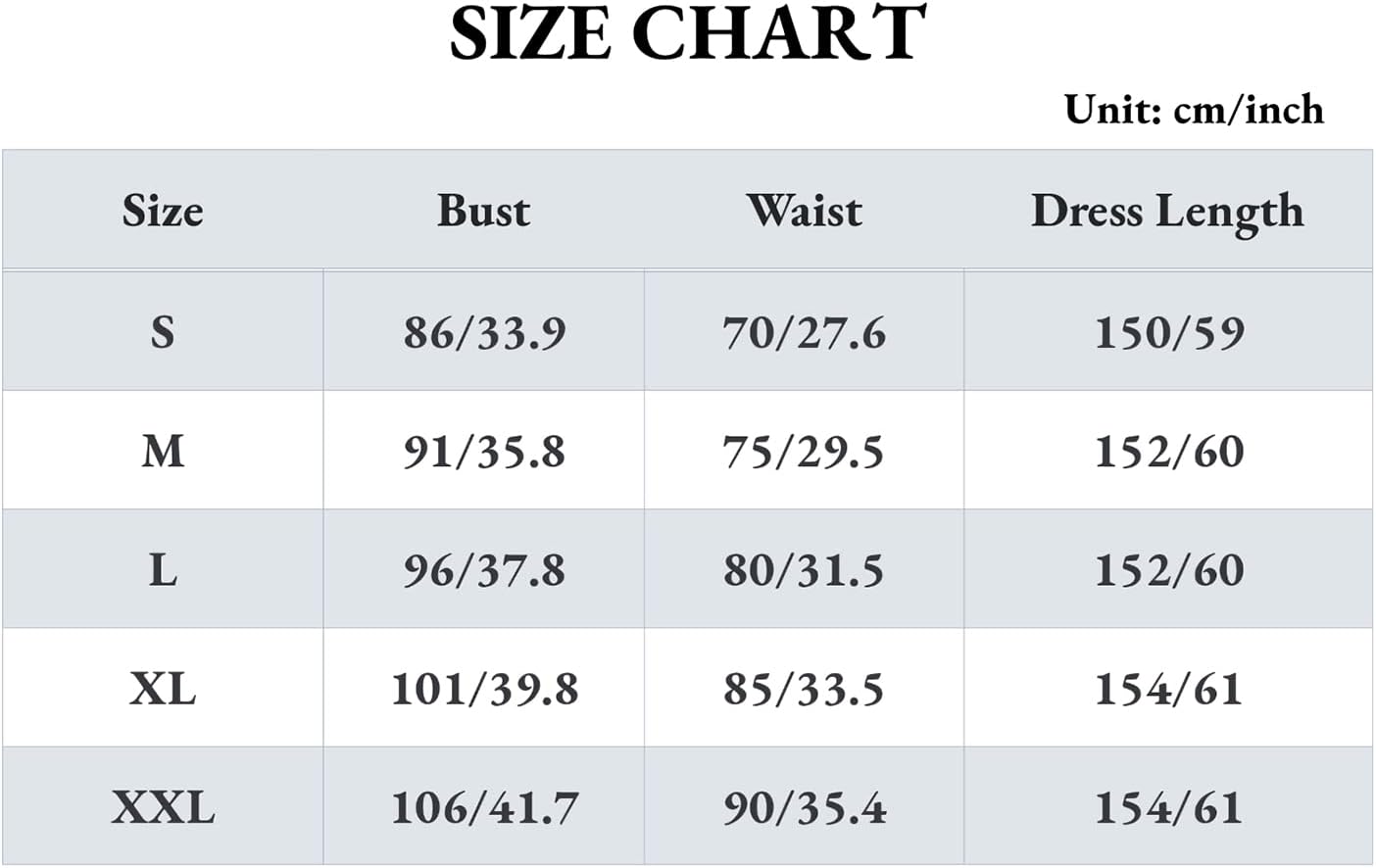
Task: Click bust value 86/33.9
Action: coord(484,332)
